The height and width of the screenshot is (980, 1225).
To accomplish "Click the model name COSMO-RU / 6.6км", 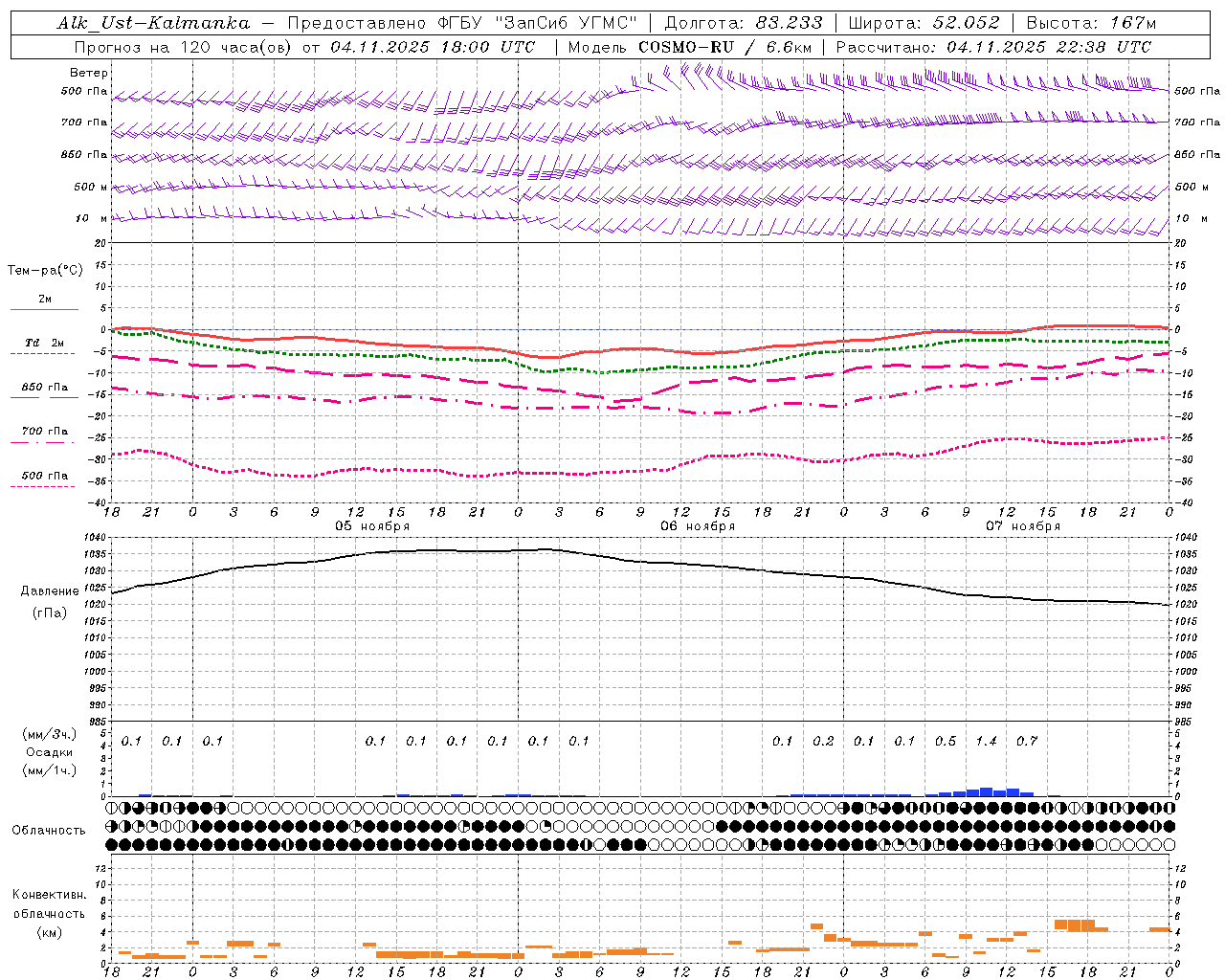I will click(724, 47).
